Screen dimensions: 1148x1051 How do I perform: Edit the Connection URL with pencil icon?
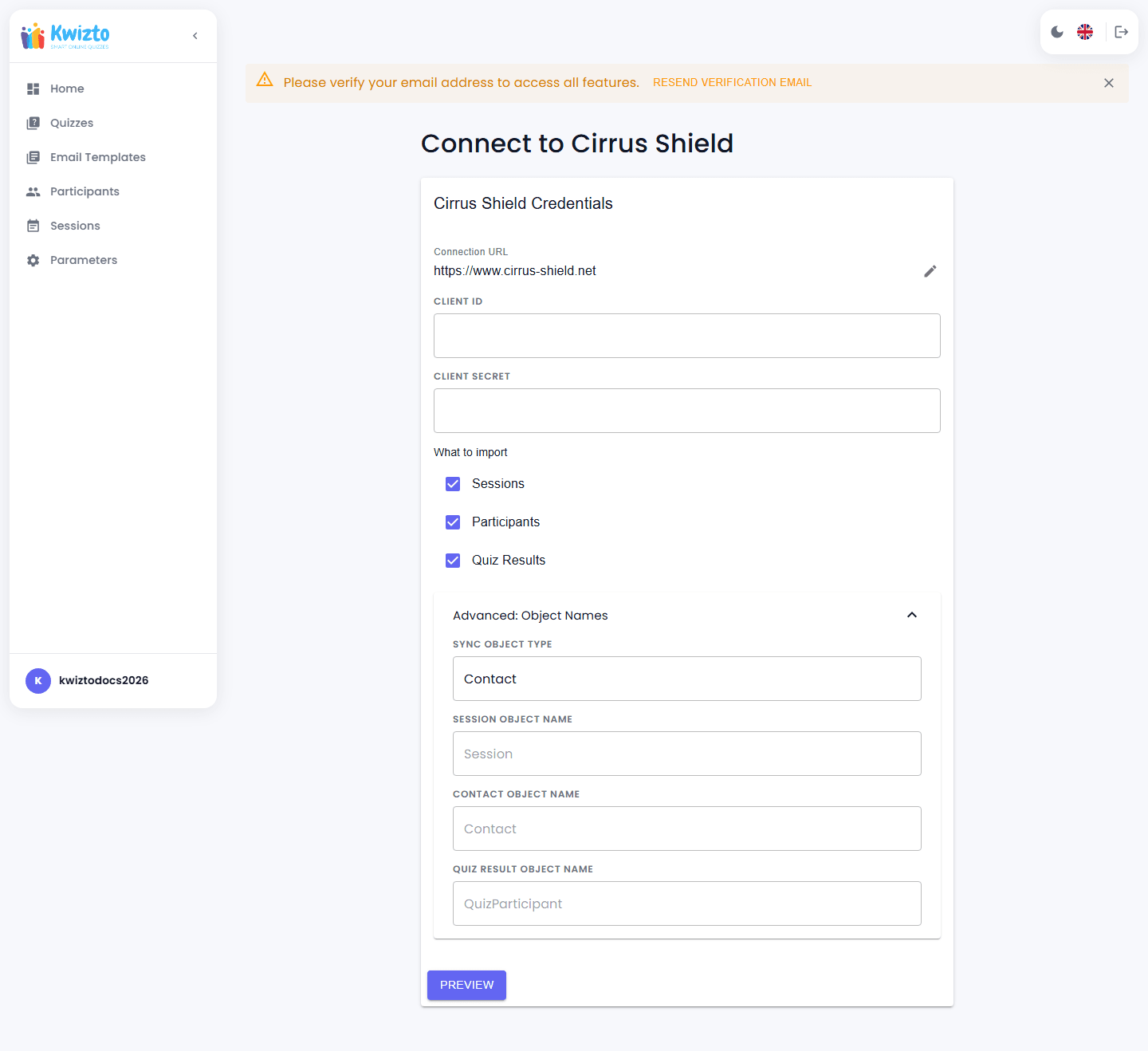point(930,271)
